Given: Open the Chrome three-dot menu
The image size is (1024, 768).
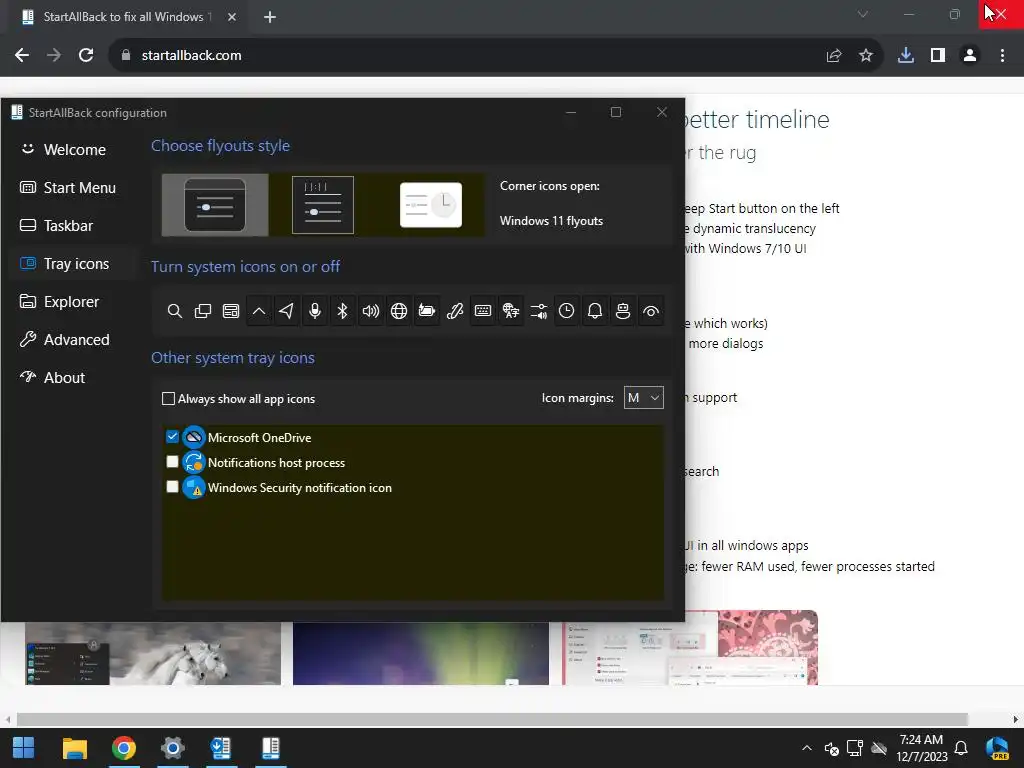Looking at the screenshot, I should click(x=1002, y=56).
